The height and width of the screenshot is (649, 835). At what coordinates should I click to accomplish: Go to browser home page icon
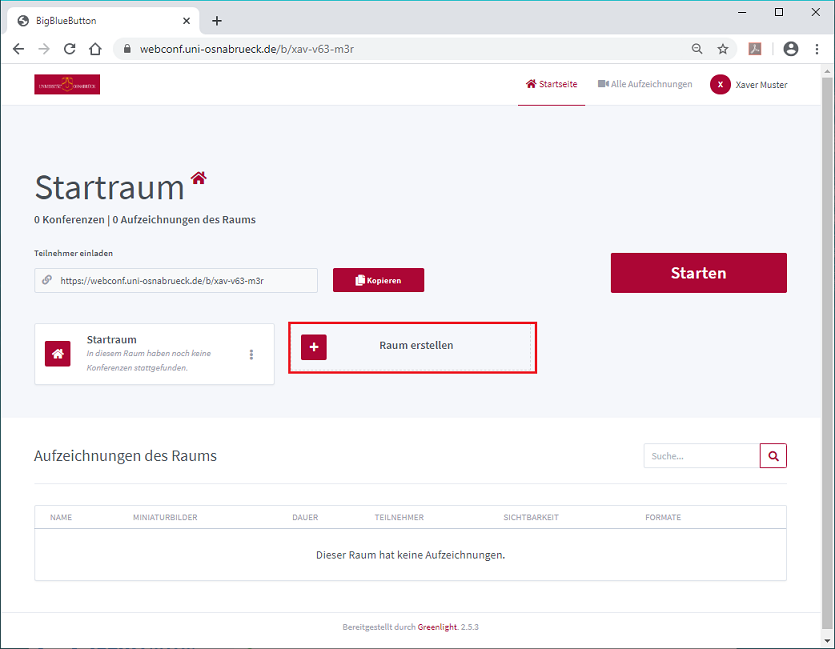[95, 49]
